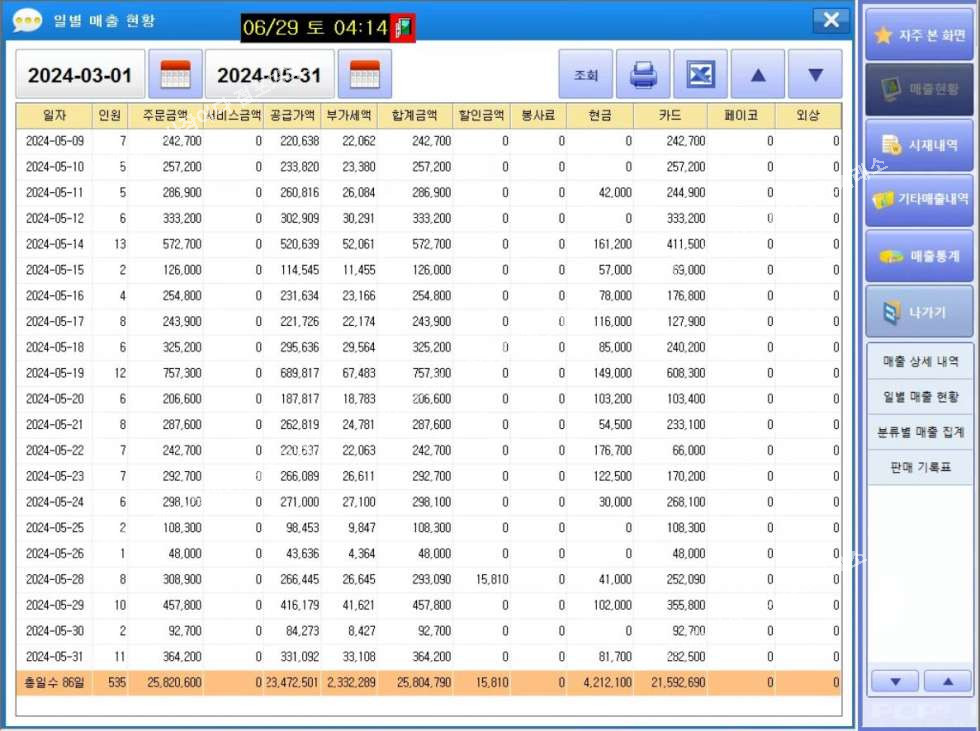
Task: Select the row dated 2024-05-26
Action: [429, 554]
